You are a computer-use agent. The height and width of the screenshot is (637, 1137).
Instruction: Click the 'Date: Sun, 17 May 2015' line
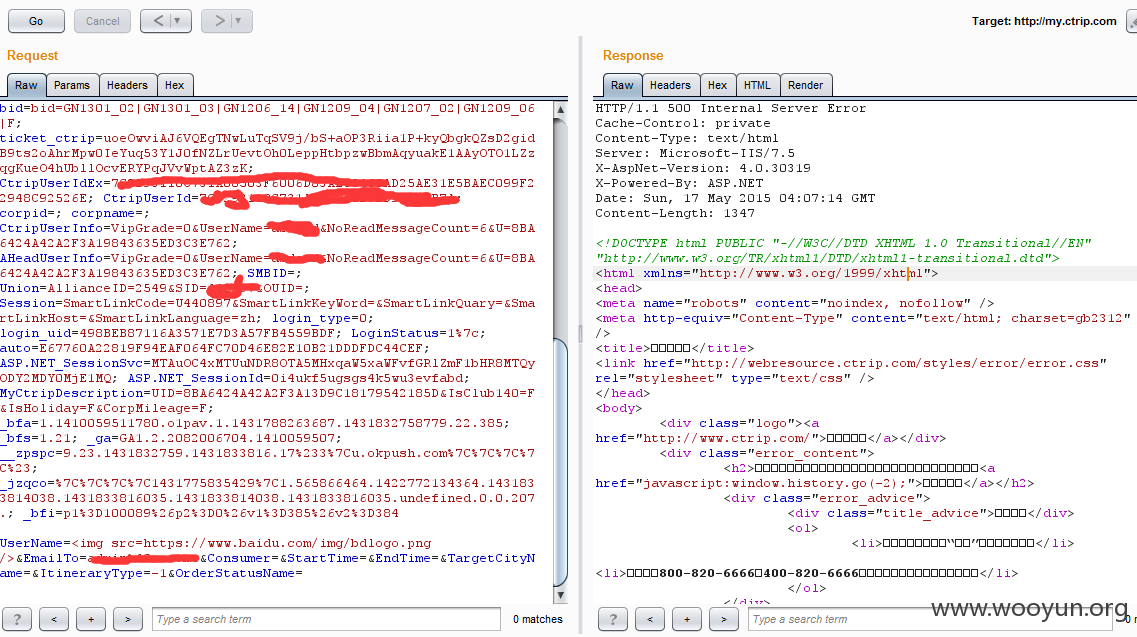tap(735, 198)
